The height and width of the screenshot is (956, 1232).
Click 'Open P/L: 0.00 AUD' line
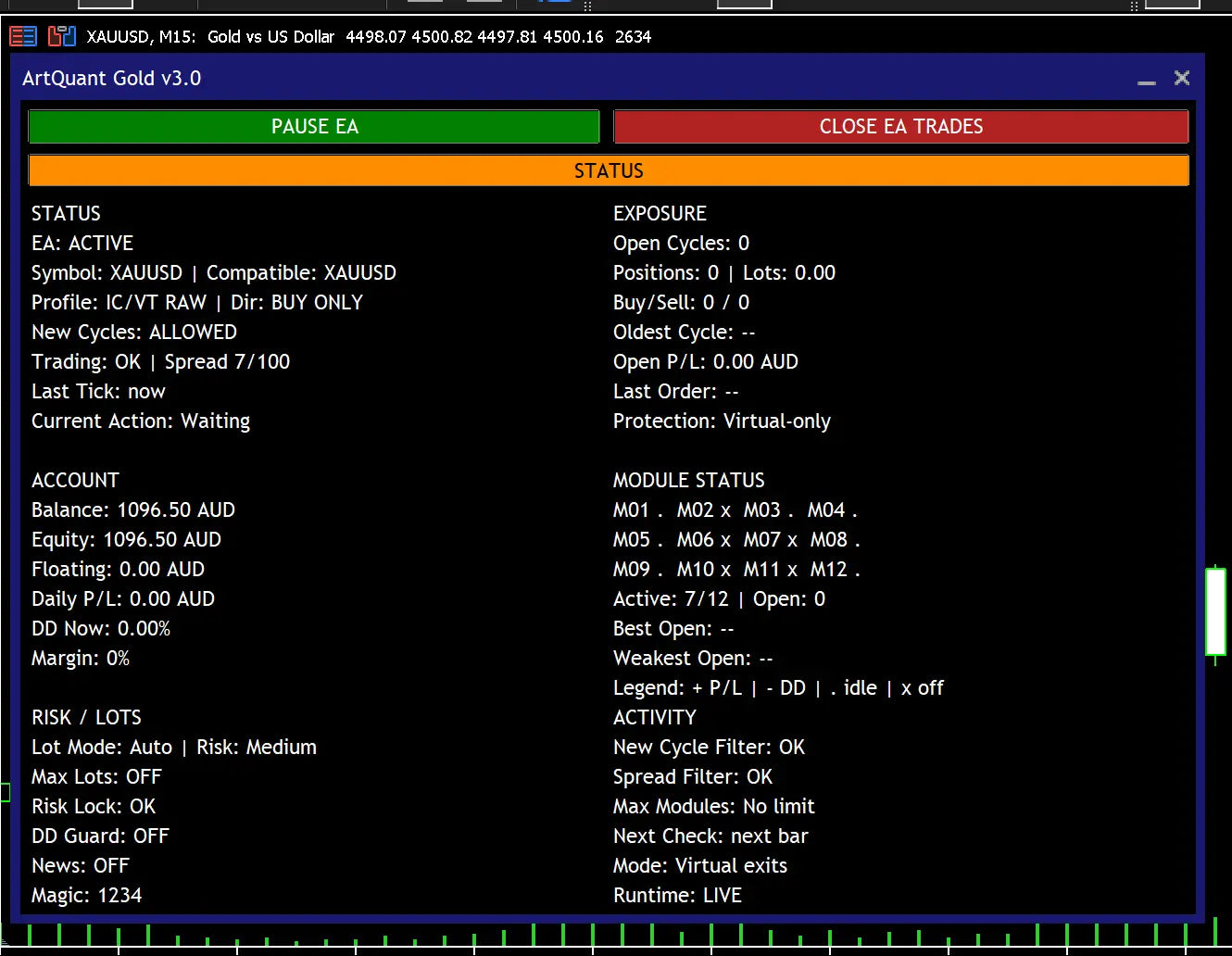click(x=706, y=361)
